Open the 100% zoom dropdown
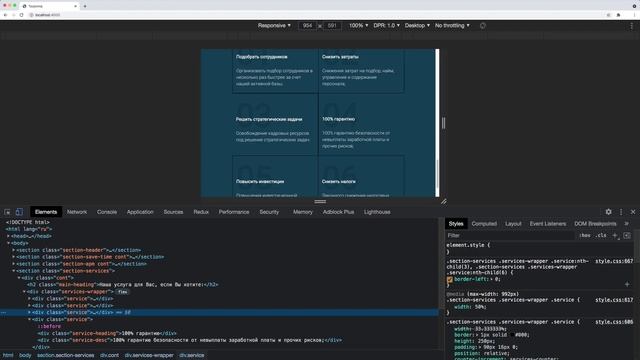This screenshot has width=640, height=360. [x=358, y=25]
